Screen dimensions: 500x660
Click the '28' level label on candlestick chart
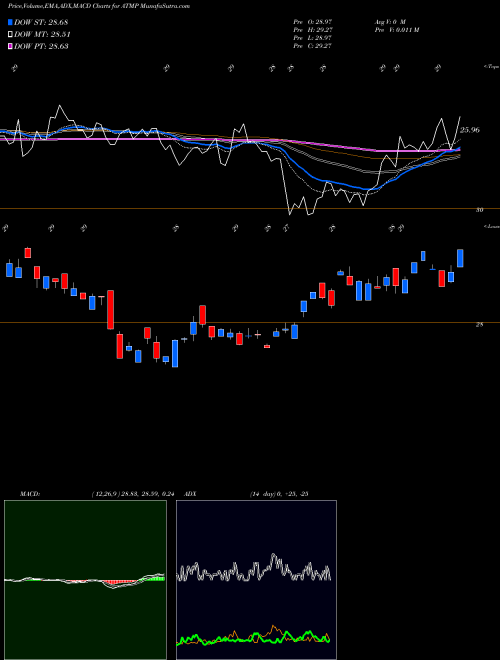479,325
